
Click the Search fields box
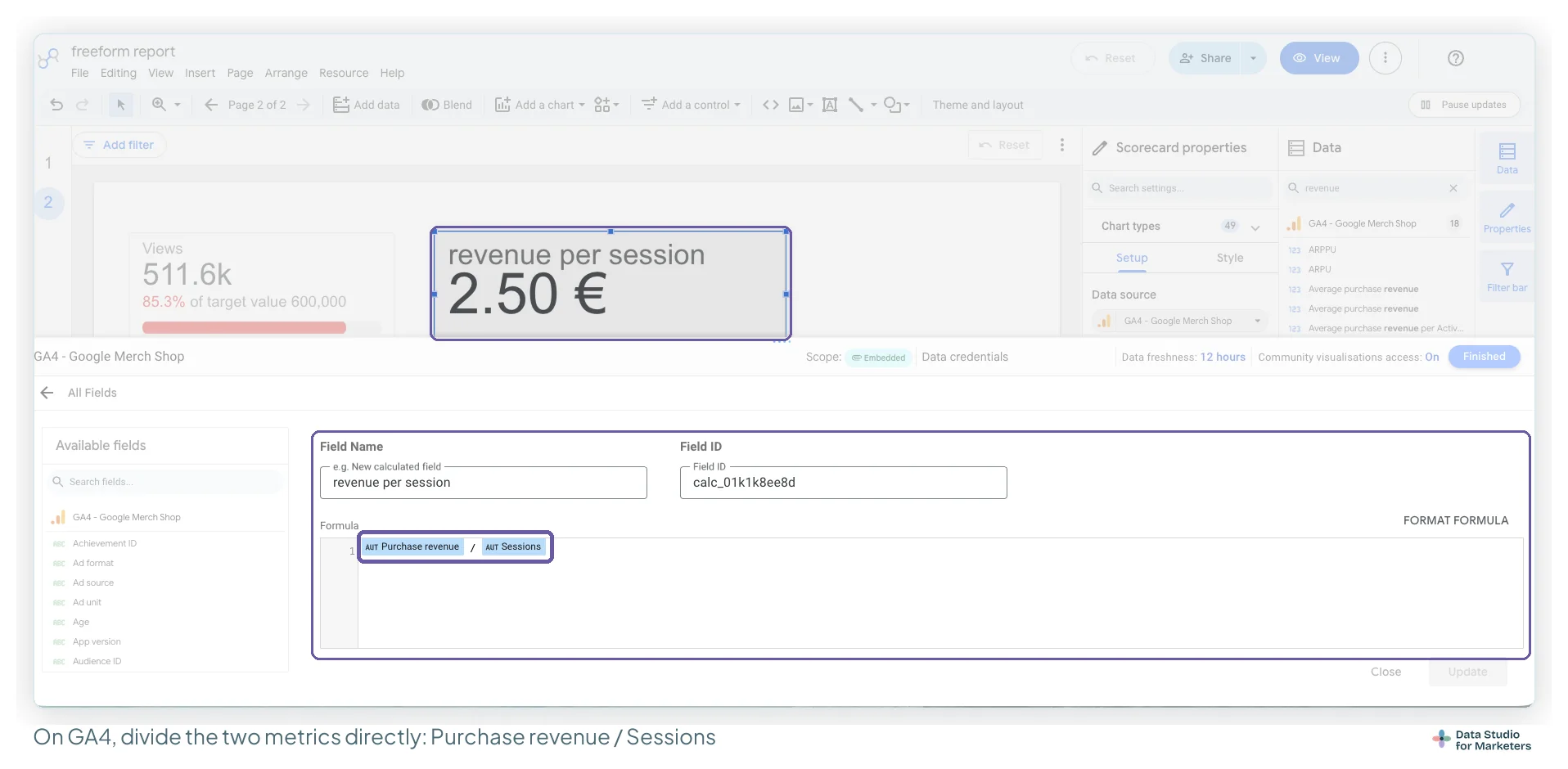click(x=165, y=482)
